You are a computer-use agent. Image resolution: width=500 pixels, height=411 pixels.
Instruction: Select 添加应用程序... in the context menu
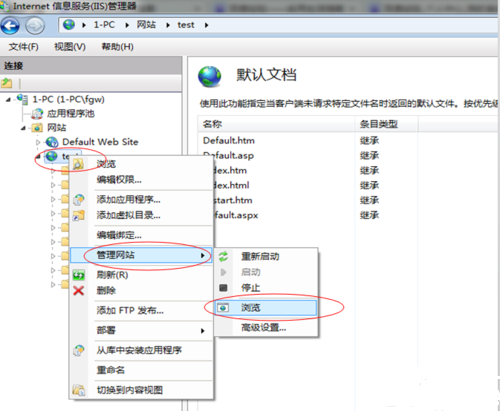point(141,200)
